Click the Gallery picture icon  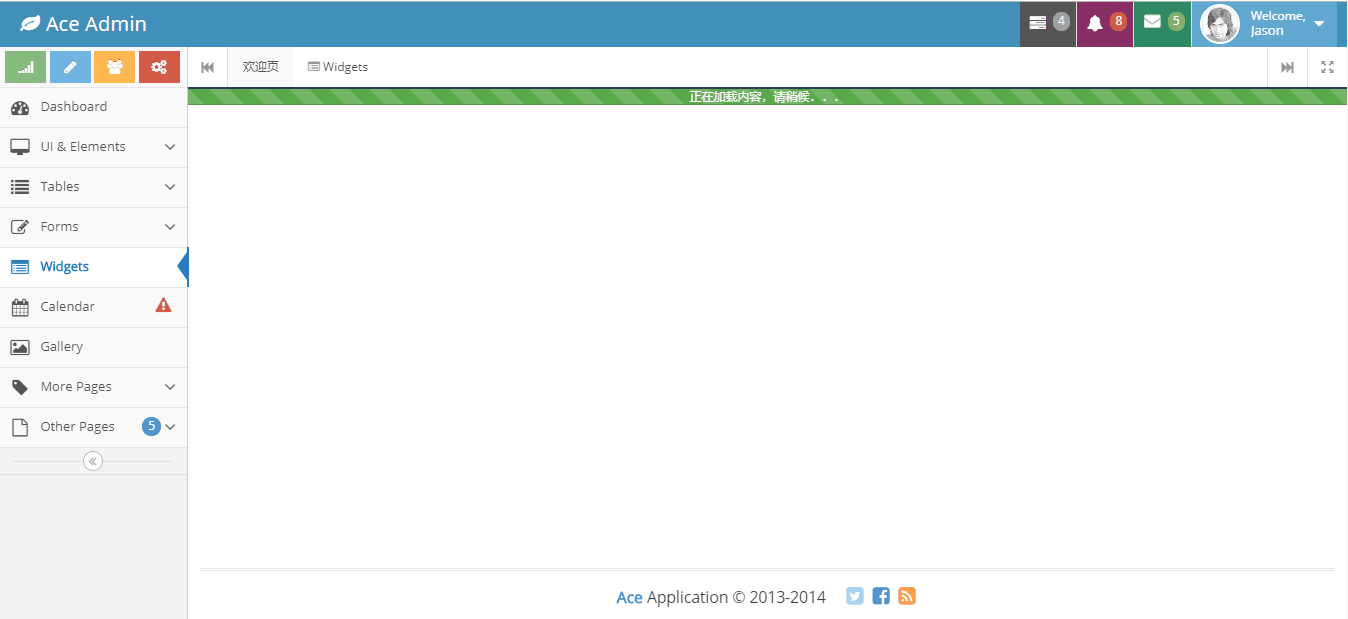tap(20, 347)
